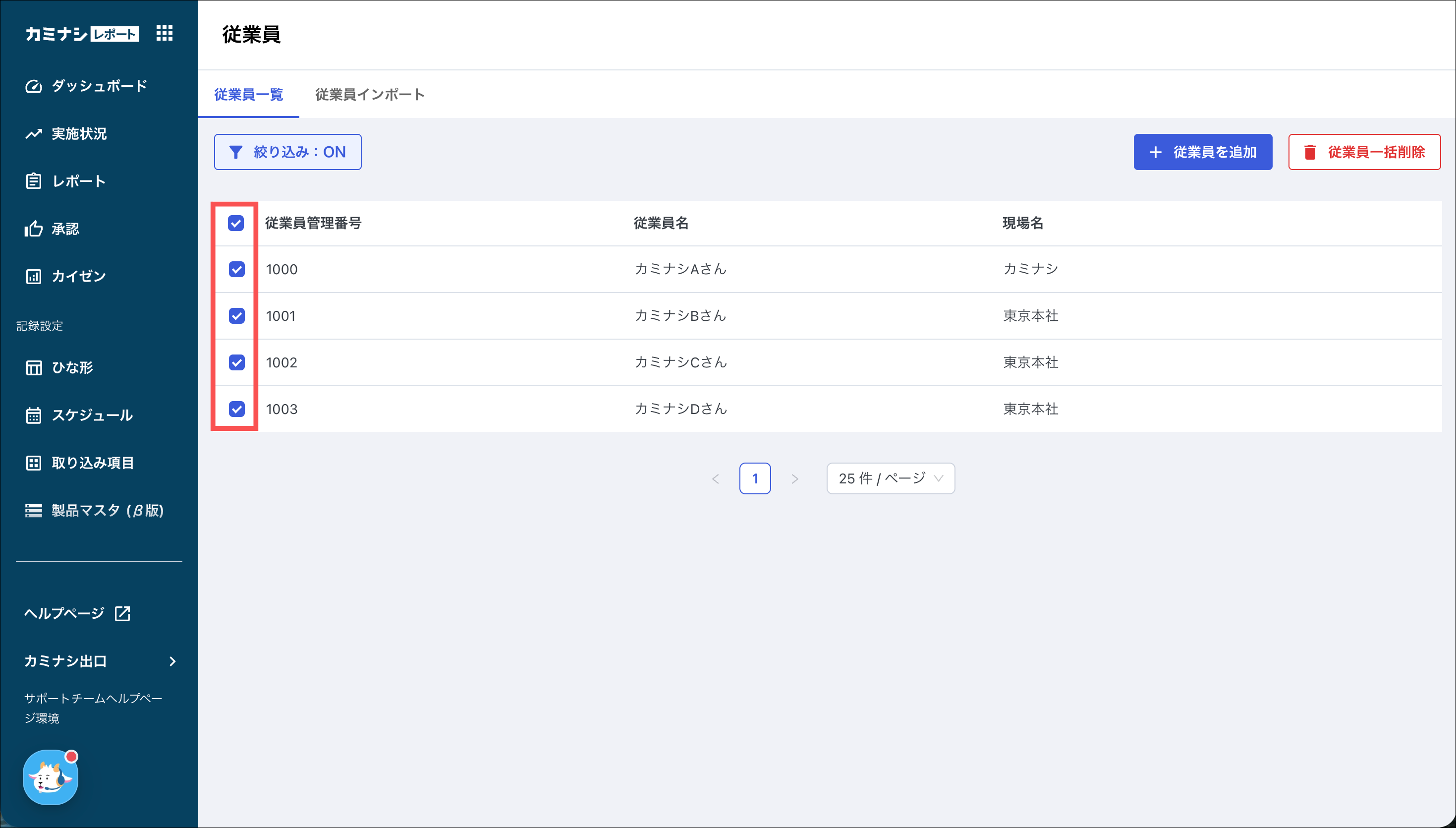Uncheck the checkbox for employee 1000
This screenshot has height=828, width=1456.
click(236, 269)
